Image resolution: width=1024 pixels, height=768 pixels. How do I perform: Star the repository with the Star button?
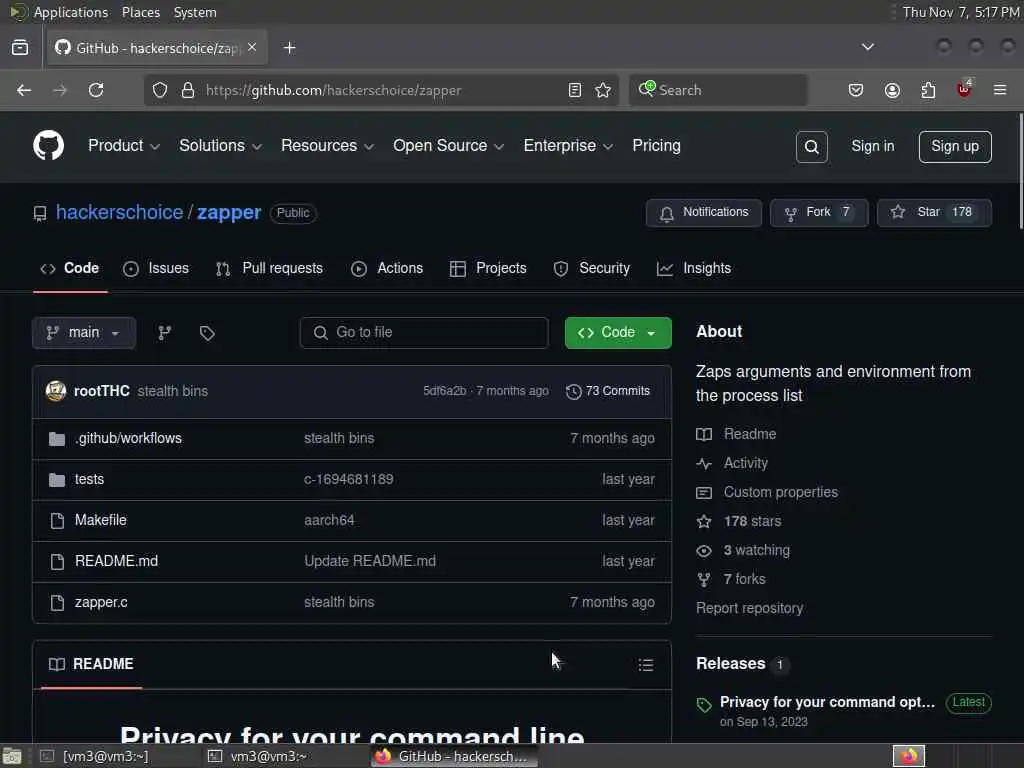[934, 212]
